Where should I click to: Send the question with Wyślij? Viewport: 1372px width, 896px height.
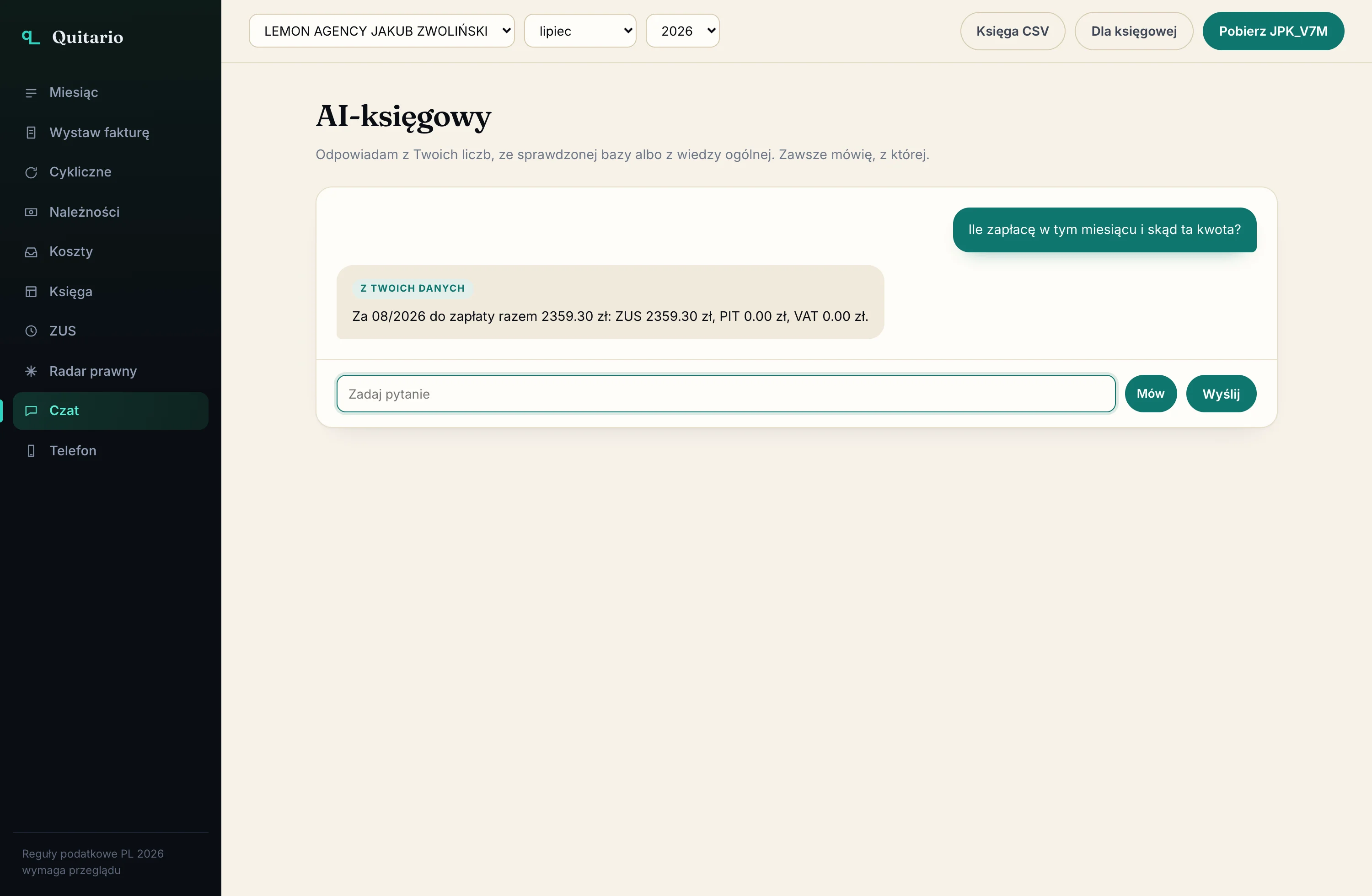[1221, 394]
